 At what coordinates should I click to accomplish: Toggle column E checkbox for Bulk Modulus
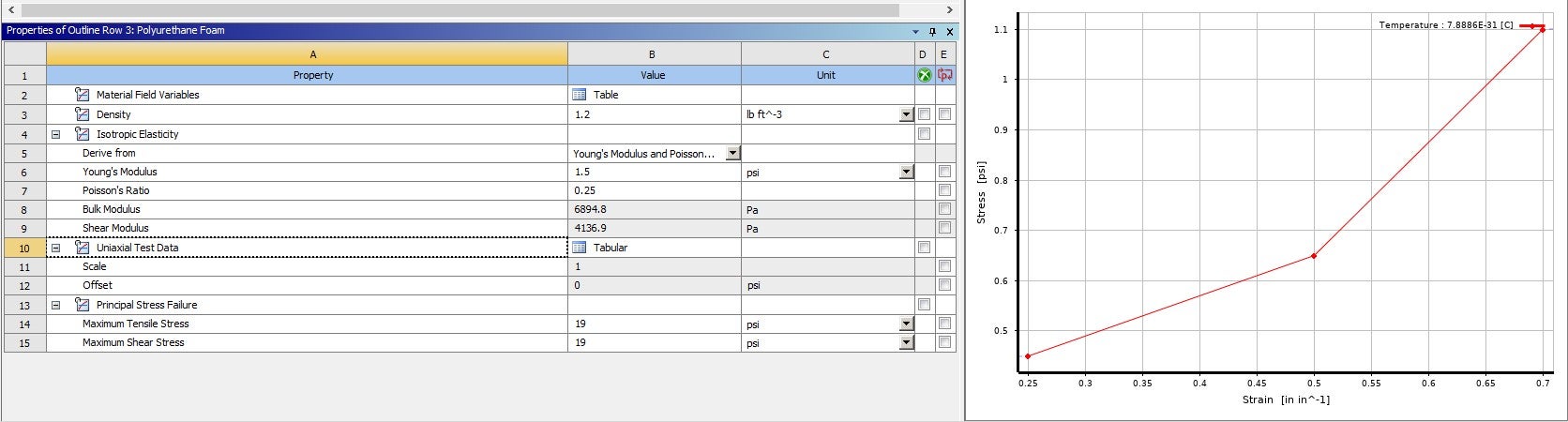[x=945, y=209]
